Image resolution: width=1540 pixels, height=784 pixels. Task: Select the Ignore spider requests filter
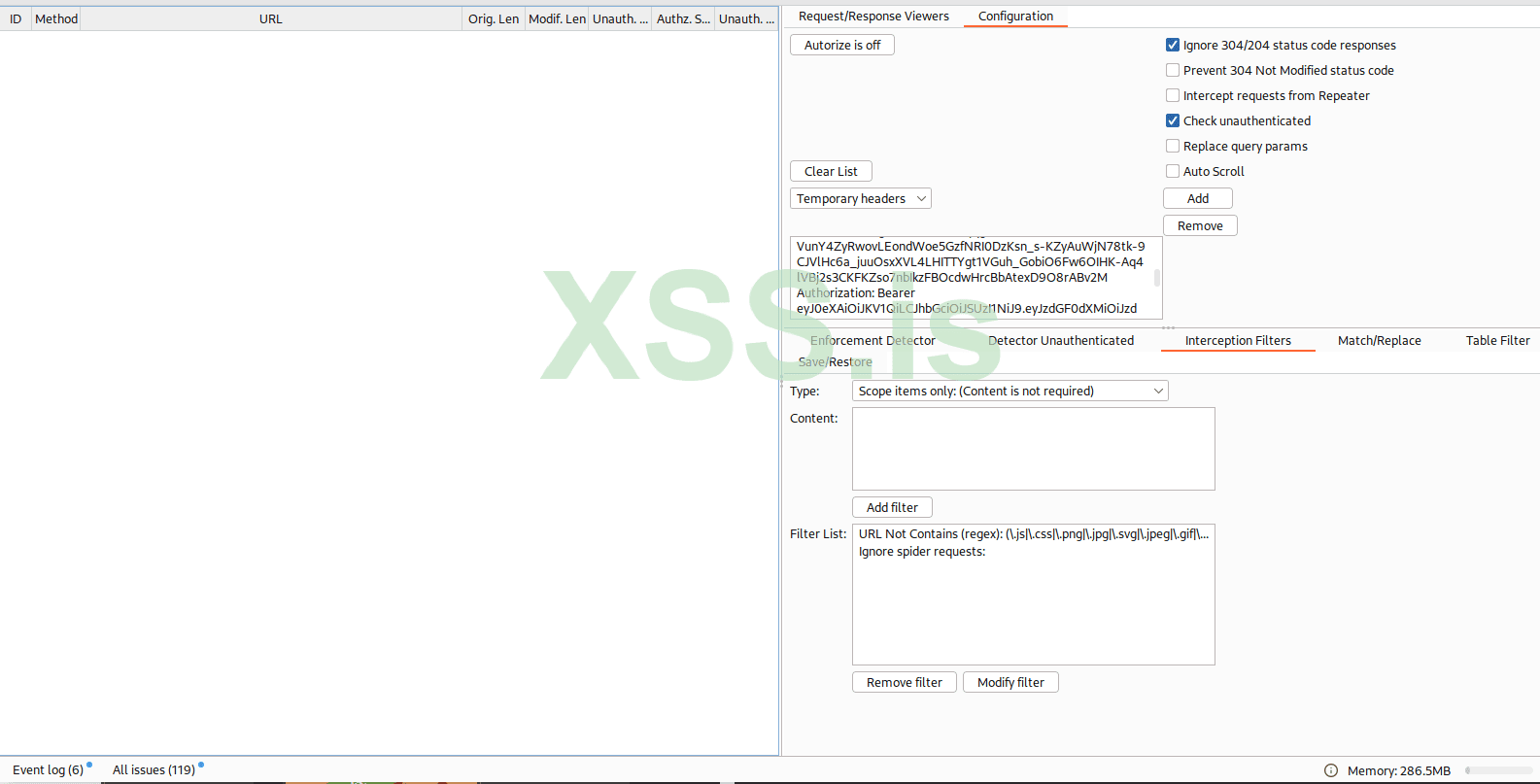coord(1034,552)
